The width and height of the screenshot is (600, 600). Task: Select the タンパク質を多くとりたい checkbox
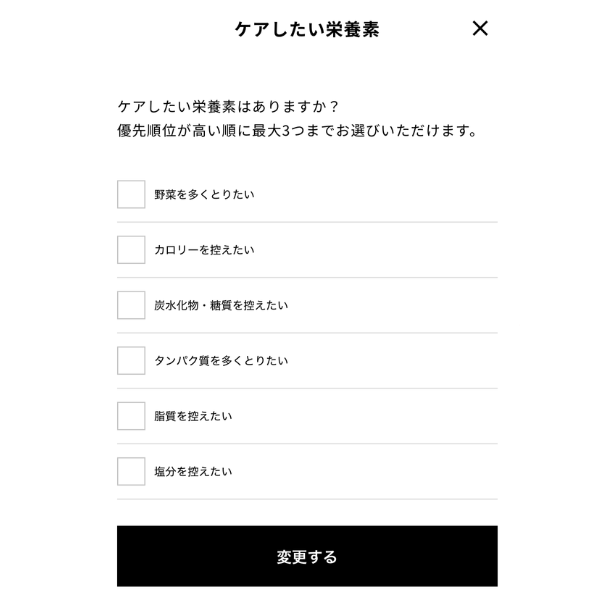coord(131,361)
